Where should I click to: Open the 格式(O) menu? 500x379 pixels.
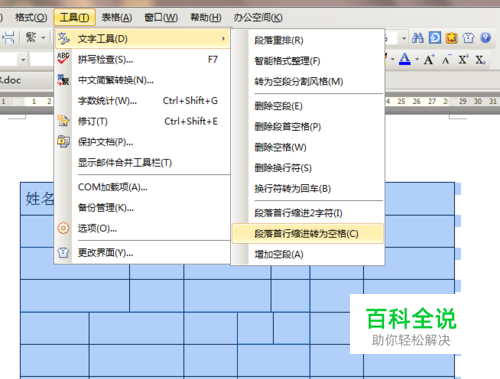pyautogui.click(x=31, y=17)
